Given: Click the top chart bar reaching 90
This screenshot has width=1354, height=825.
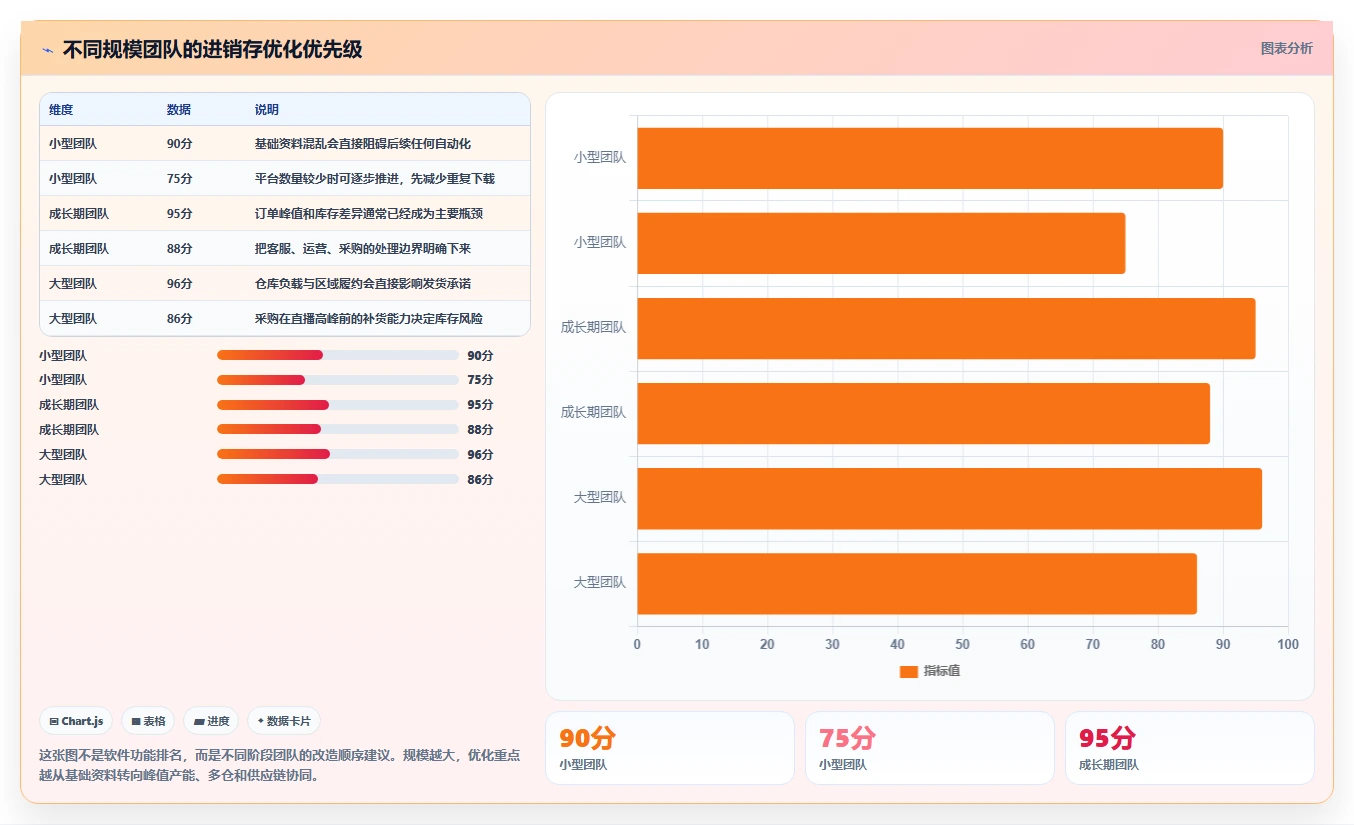Looking at the screenshot, I should click(930, 158).
